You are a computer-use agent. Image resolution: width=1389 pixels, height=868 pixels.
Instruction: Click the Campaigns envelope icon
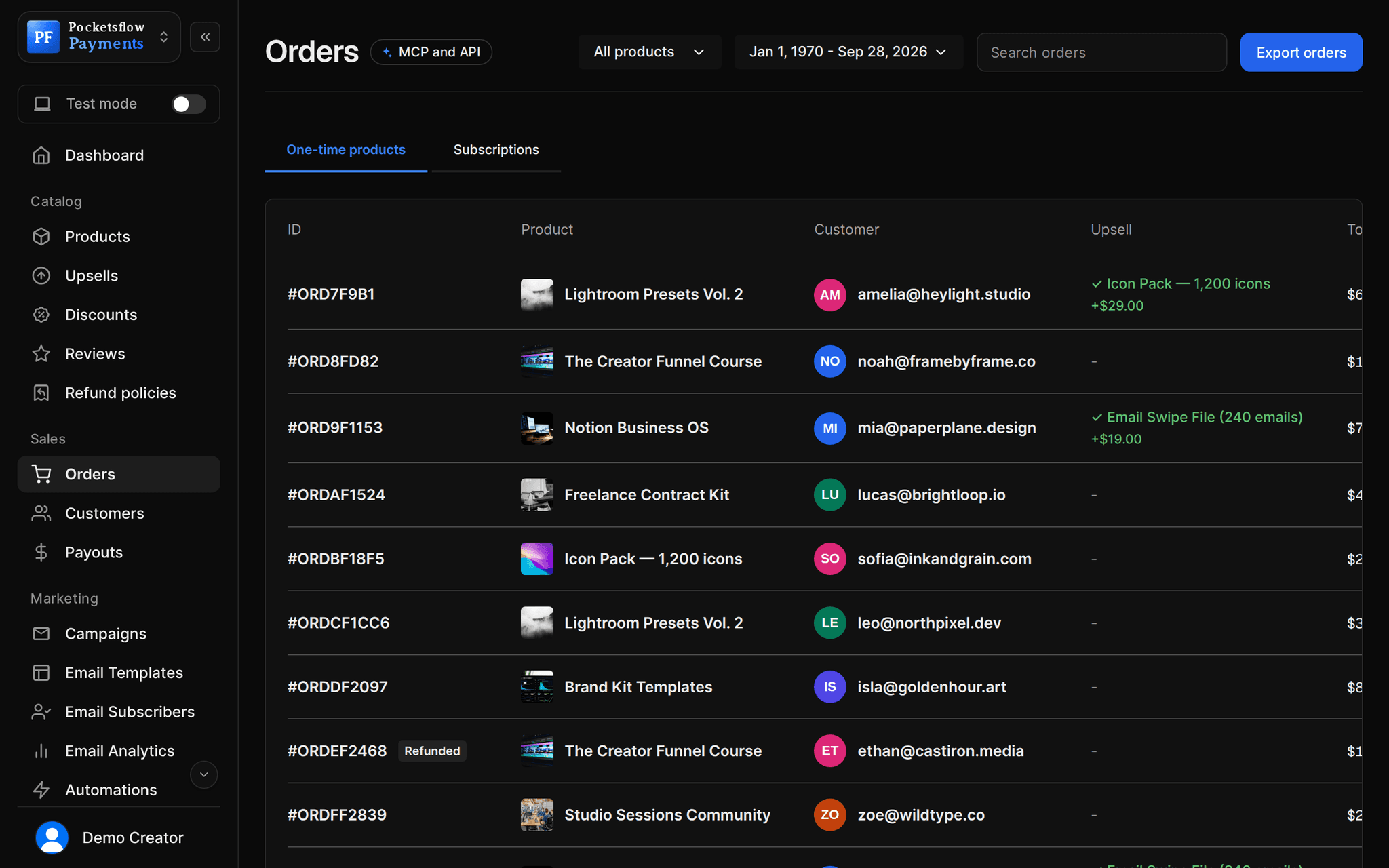41,633
